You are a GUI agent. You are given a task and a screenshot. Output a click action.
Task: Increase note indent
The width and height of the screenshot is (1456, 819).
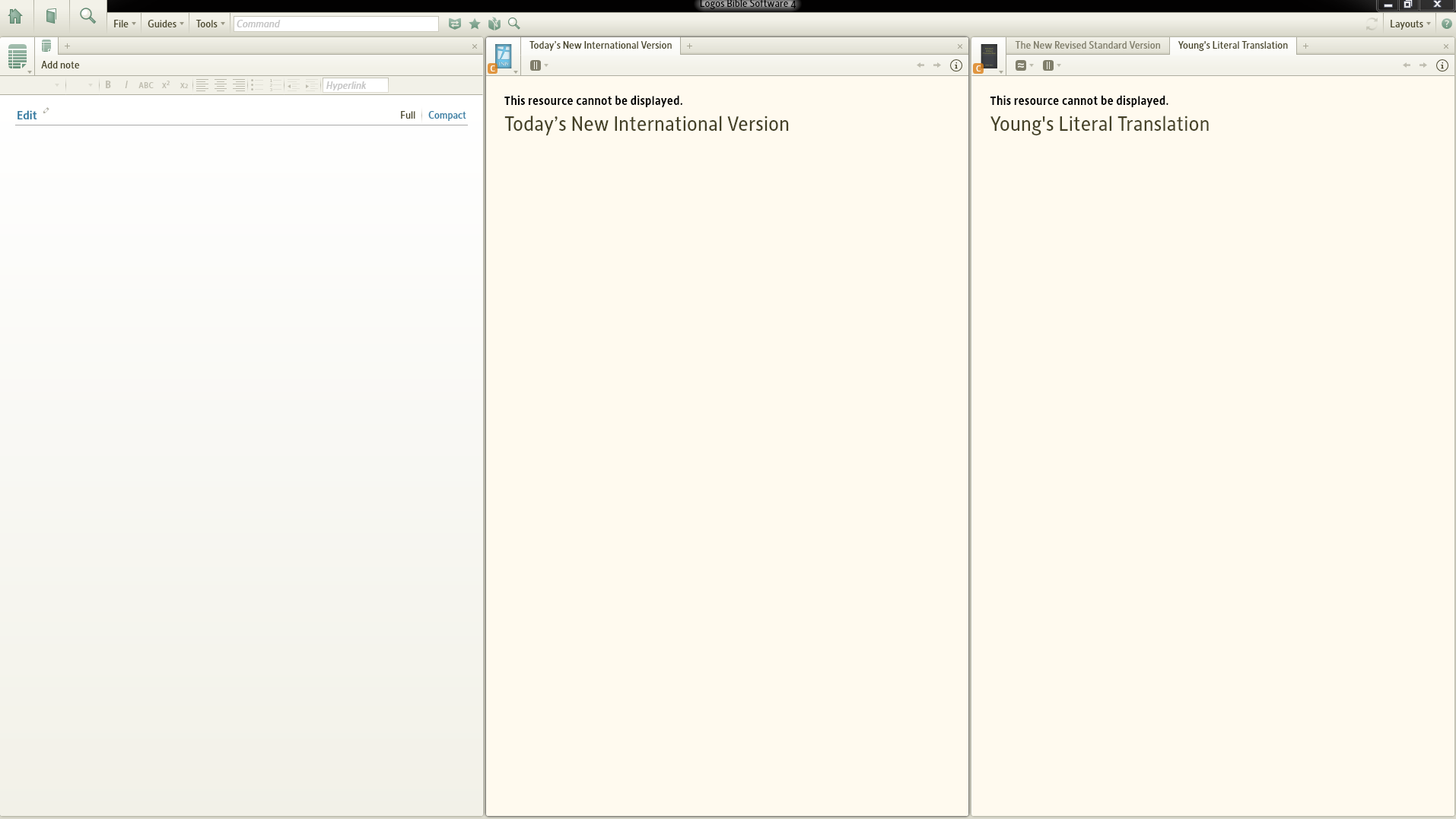click(311, 85)
